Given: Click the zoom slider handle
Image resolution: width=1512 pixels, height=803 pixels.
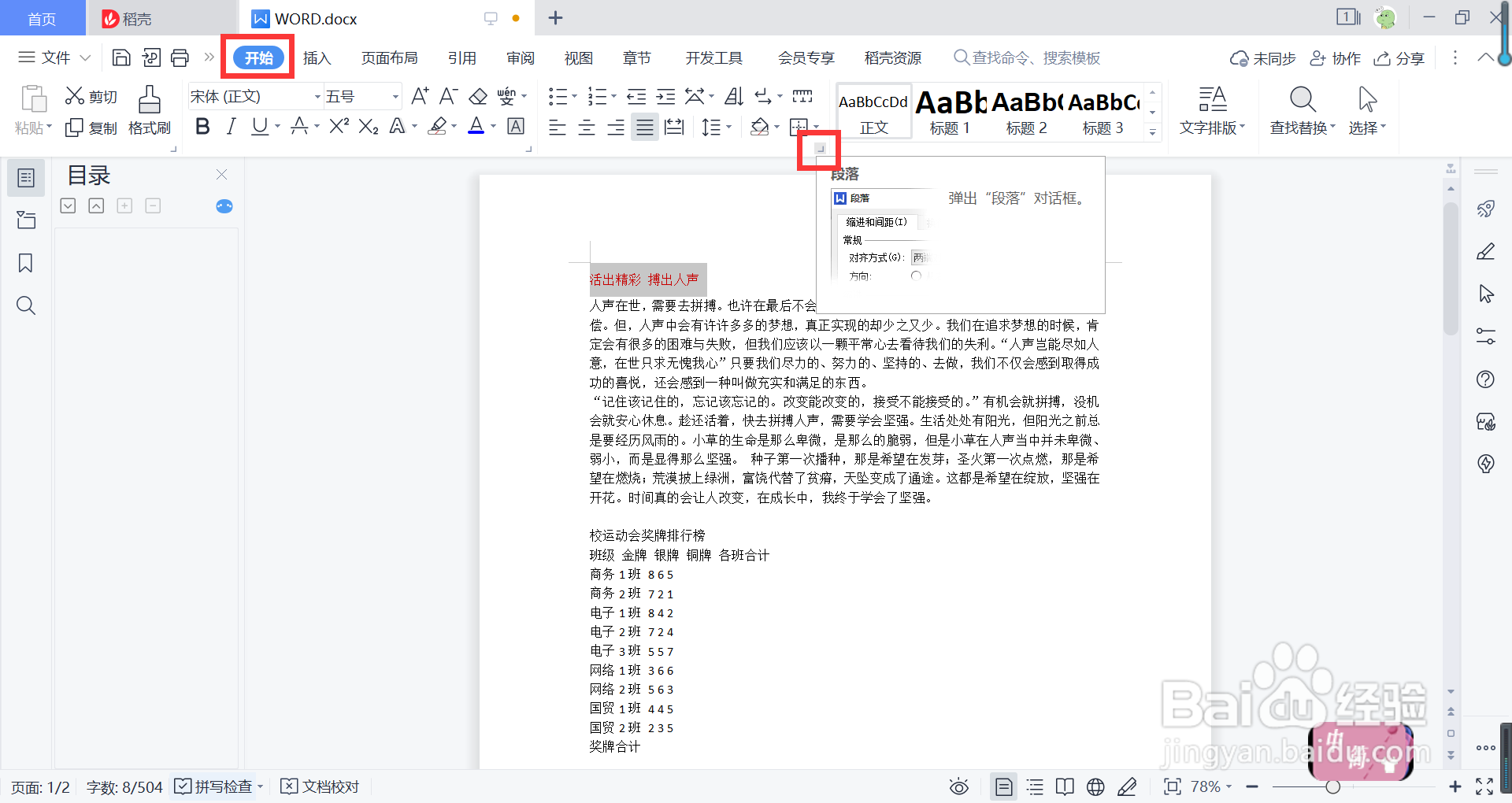Looking at the screenshot, I should click(1332, 786).
